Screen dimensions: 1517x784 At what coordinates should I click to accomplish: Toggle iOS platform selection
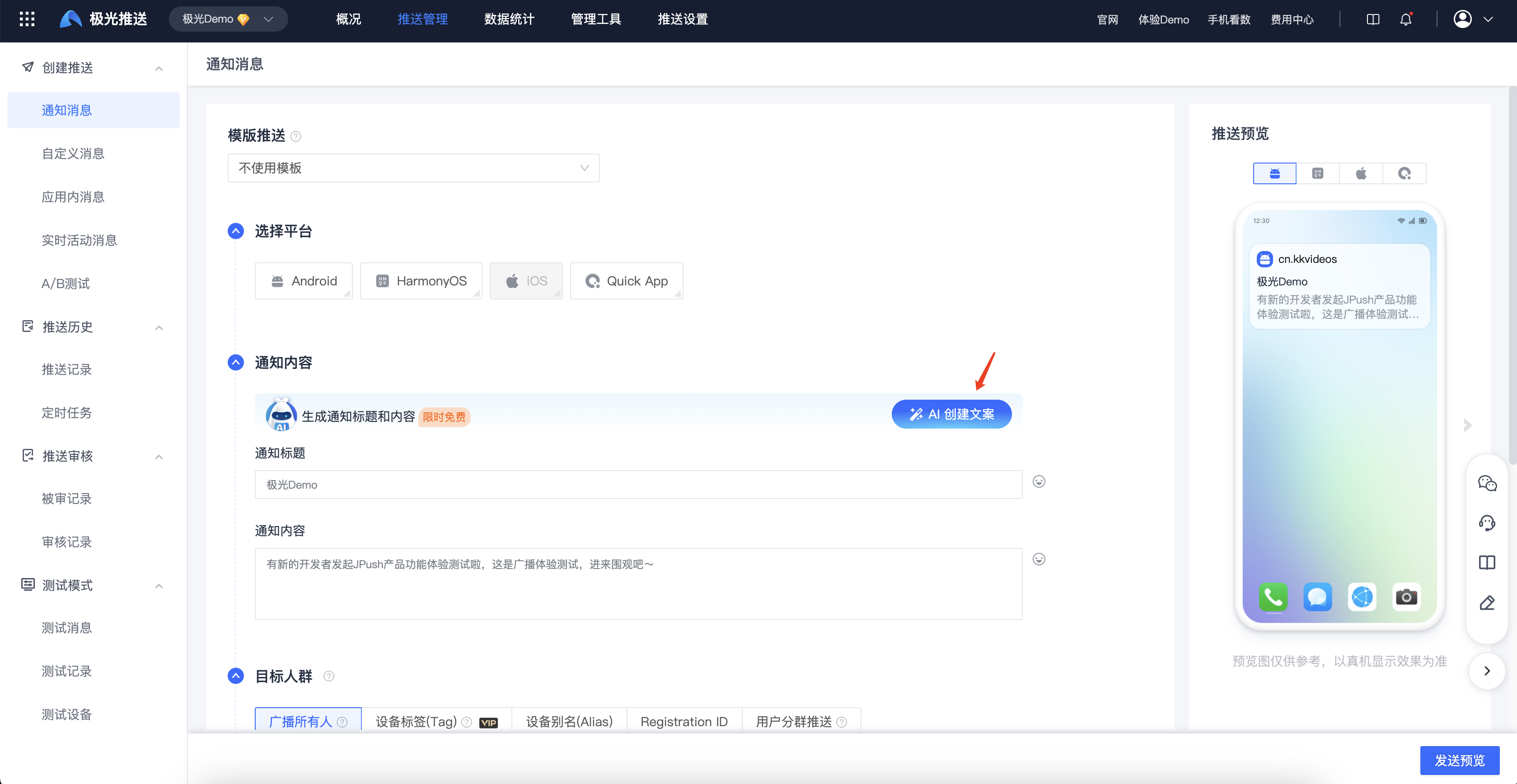(526, 281)
